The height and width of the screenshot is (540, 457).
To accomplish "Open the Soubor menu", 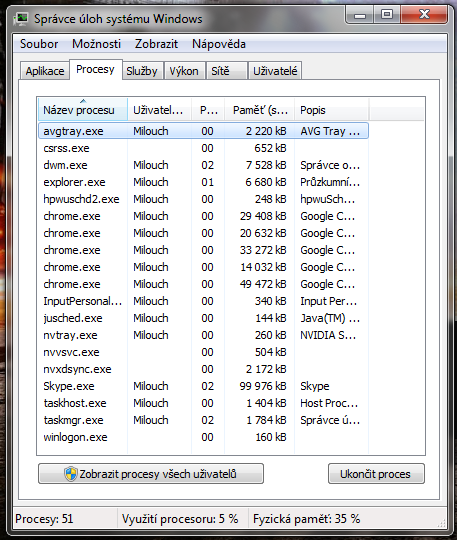I will coord(39,44).
